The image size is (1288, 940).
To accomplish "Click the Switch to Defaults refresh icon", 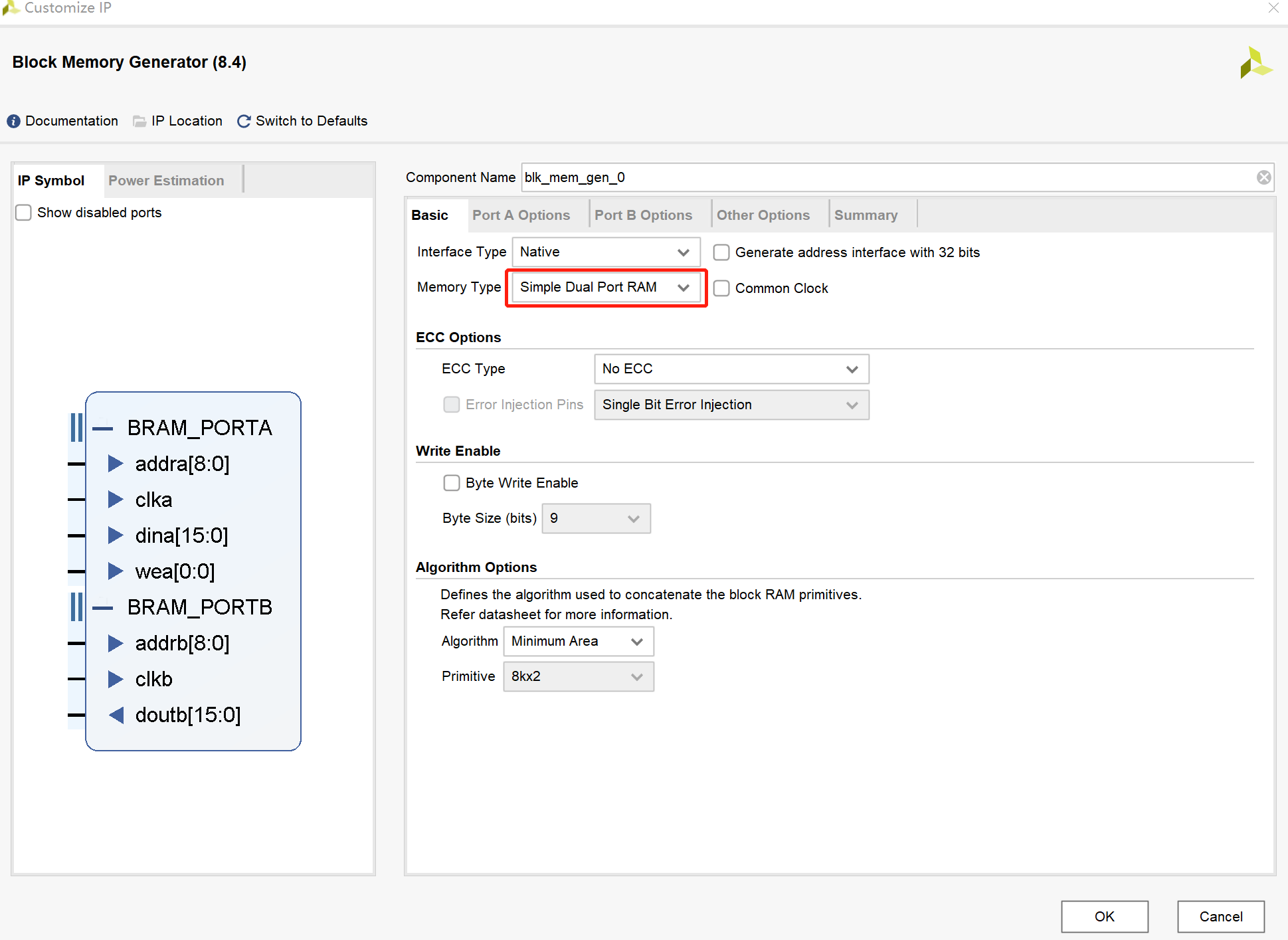I will (x=244, y=121).
